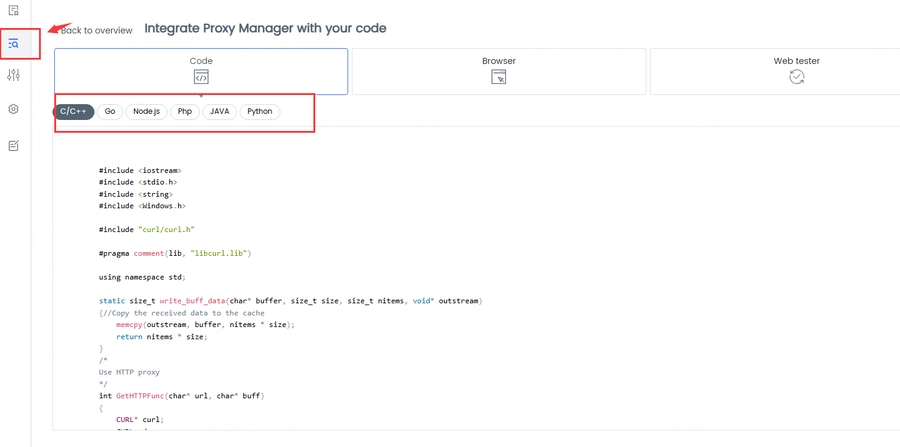Choose the JAVA code sample
Screen dimensions: 900x447
[x=219, y=112]
